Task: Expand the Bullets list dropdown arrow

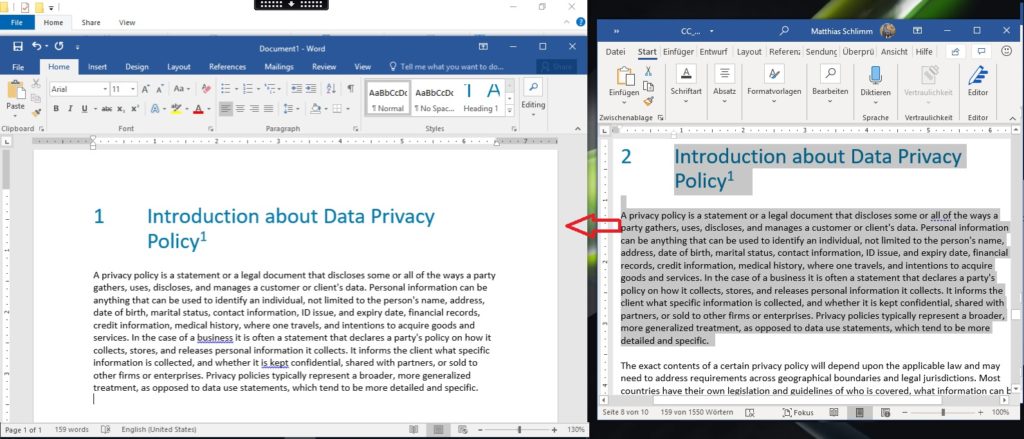Action: [234, 89]
